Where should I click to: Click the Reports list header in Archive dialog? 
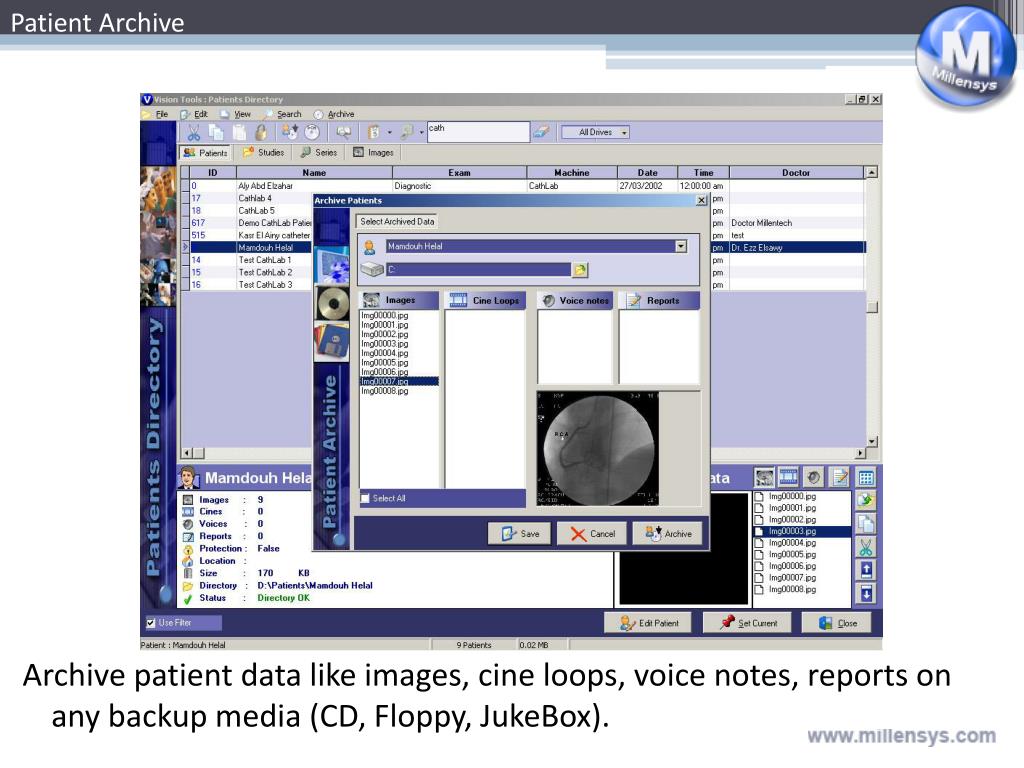coord(659,300)
